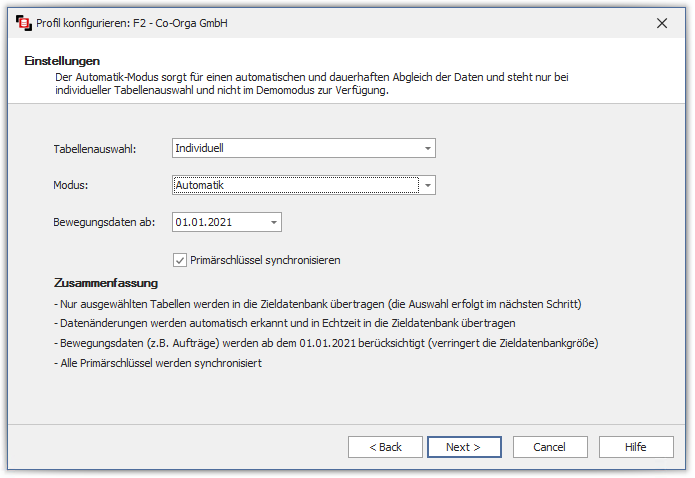Go back with the < Back button
The image size is (695, 478).
[x=385, y=447]
